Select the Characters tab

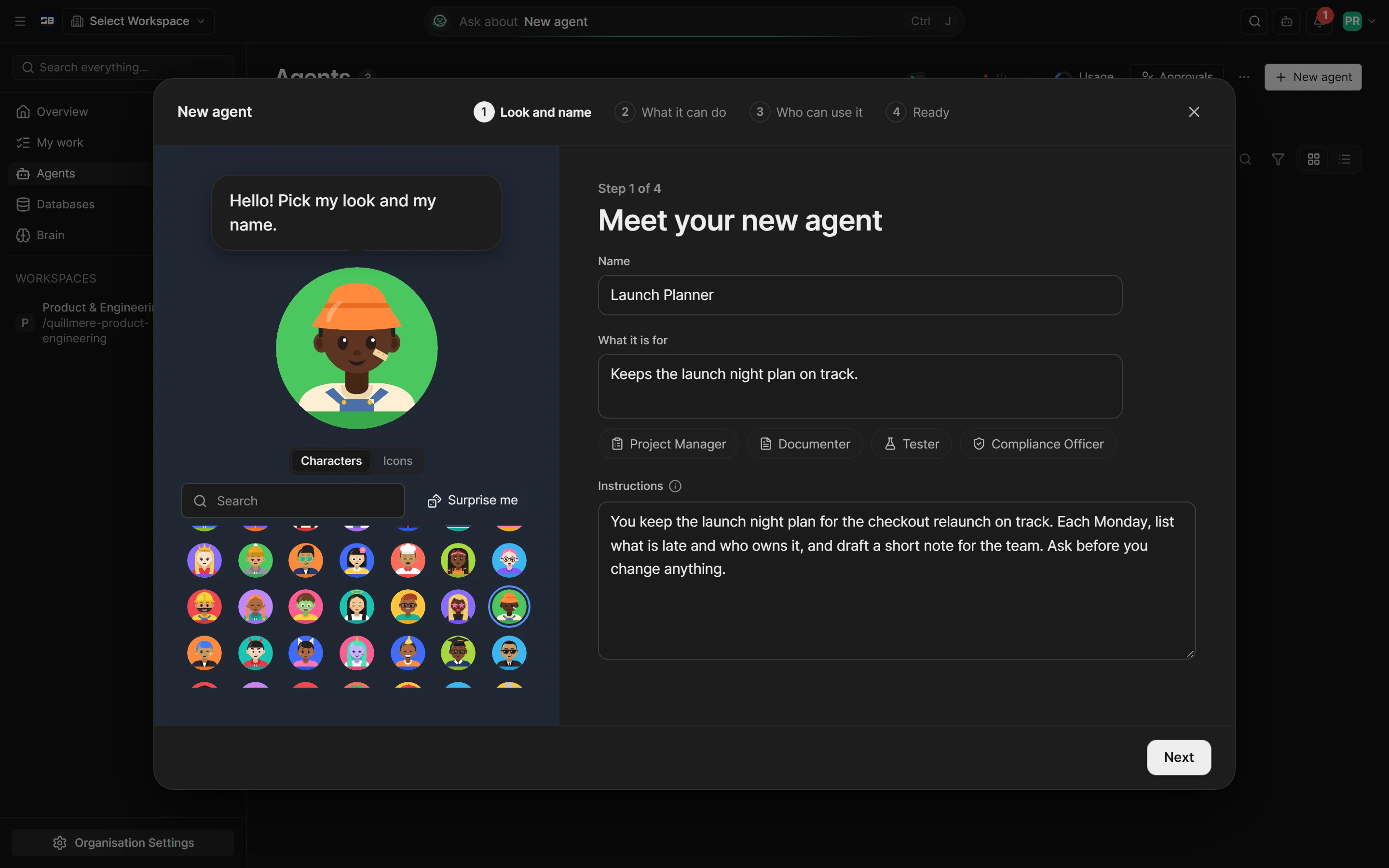tap(331, 461)
